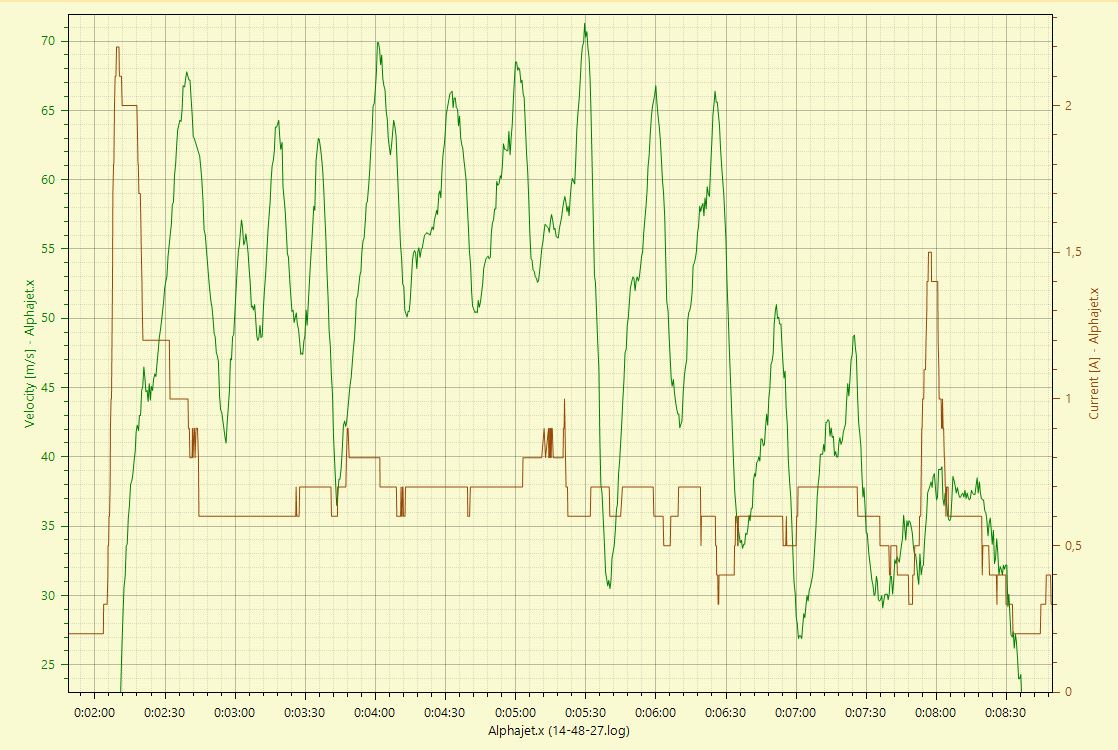This screenshot has height=750, width=1118.
Task: Click the 0:03:30 time label
Action: click(304, 712)
